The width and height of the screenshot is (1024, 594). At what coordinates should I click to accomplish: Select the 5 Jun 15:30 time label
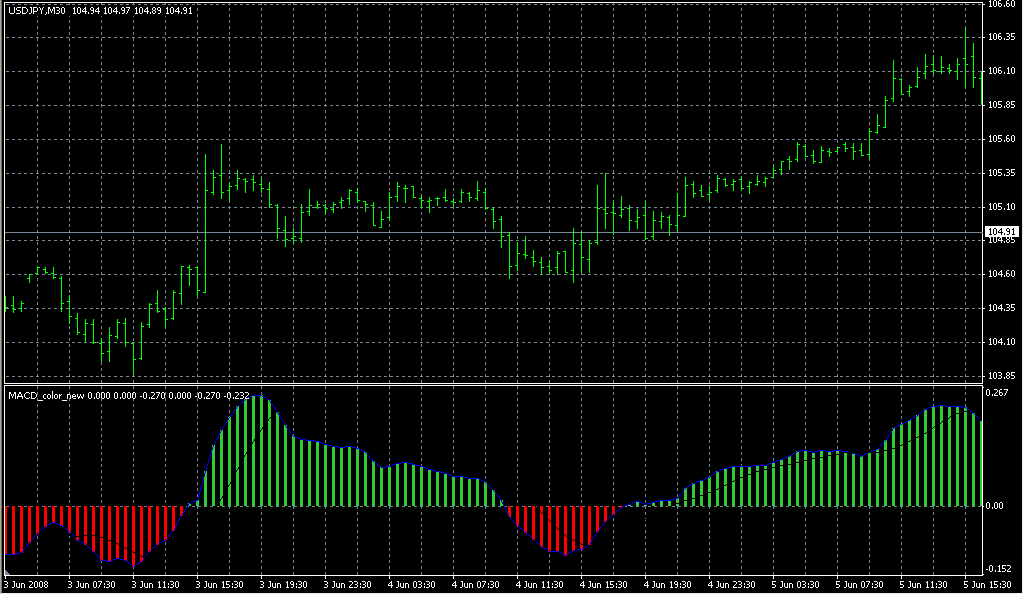986,584
